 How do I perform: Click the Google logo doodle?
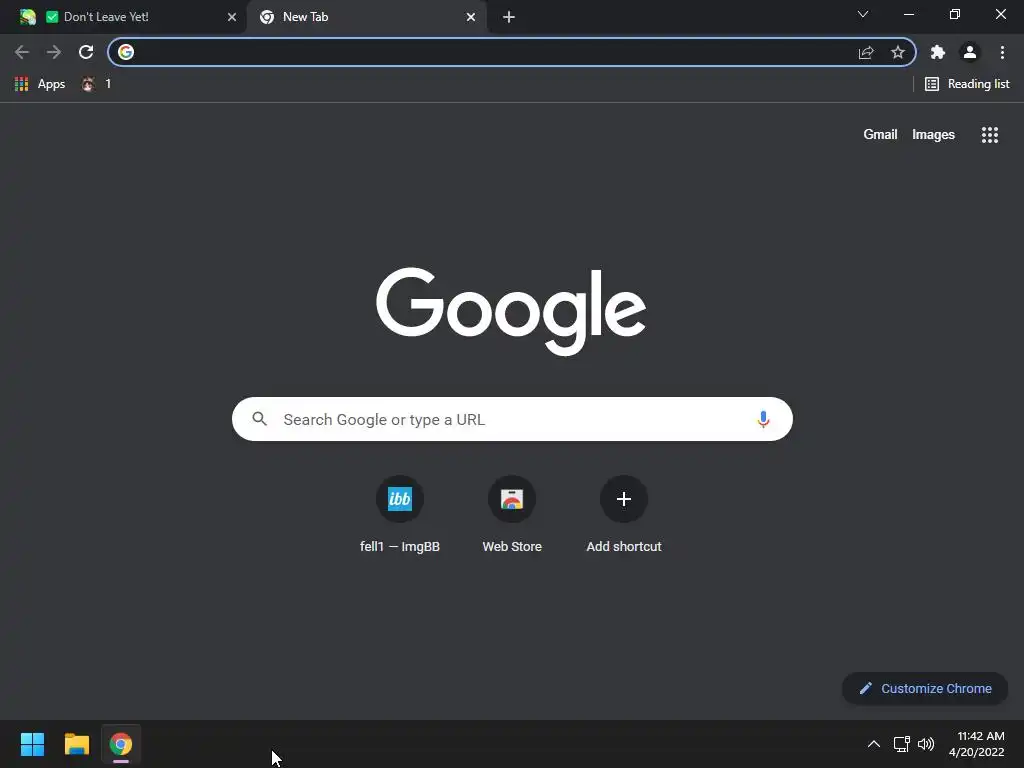coord(511,311)
